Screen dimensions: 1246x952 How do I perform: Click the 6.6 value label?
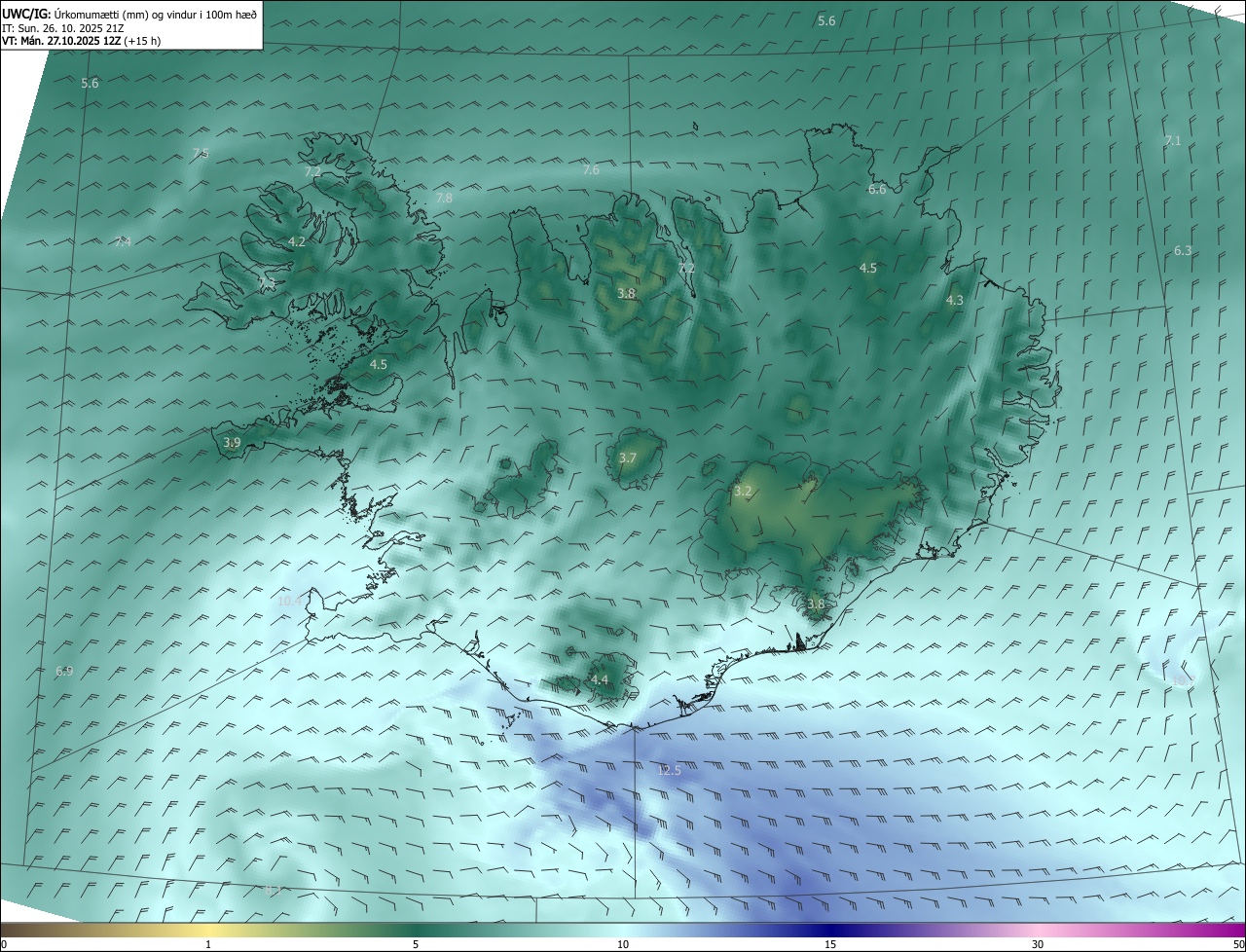point(877,189)
